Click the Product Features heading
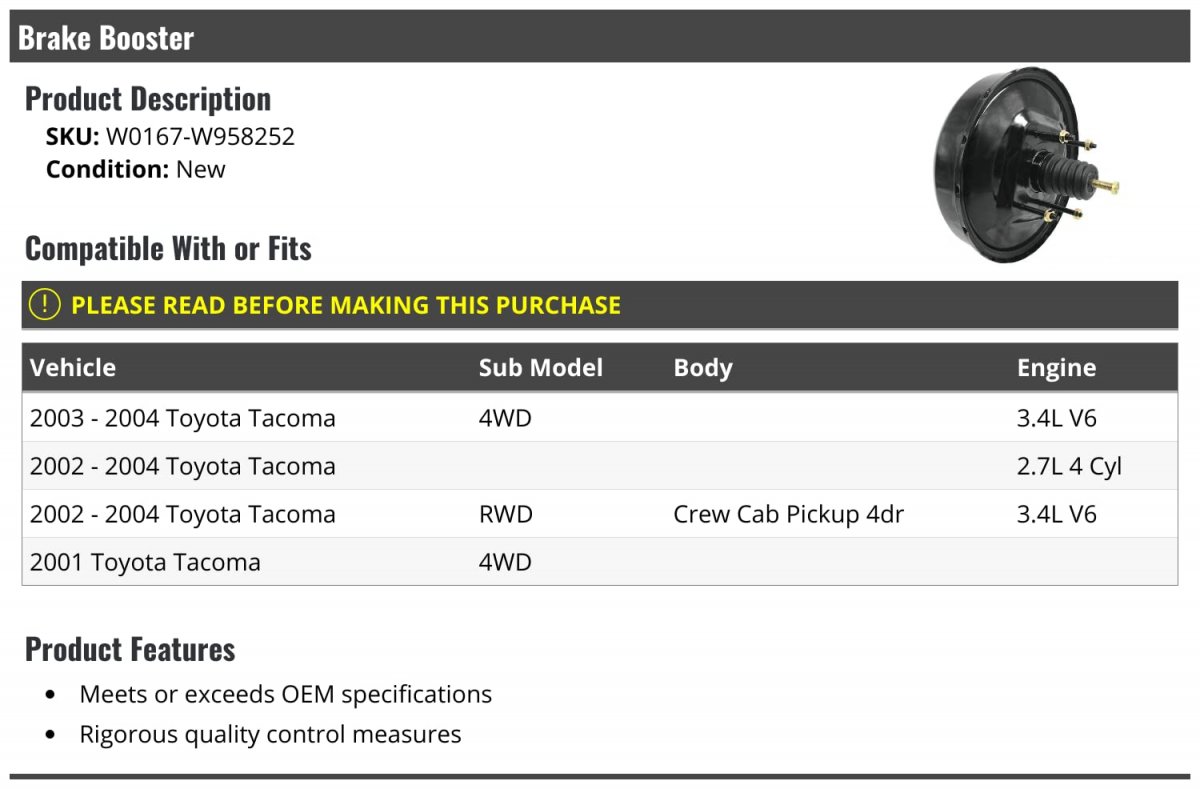The height and width of the screenshot is (789, 1200). pos(130,649)
